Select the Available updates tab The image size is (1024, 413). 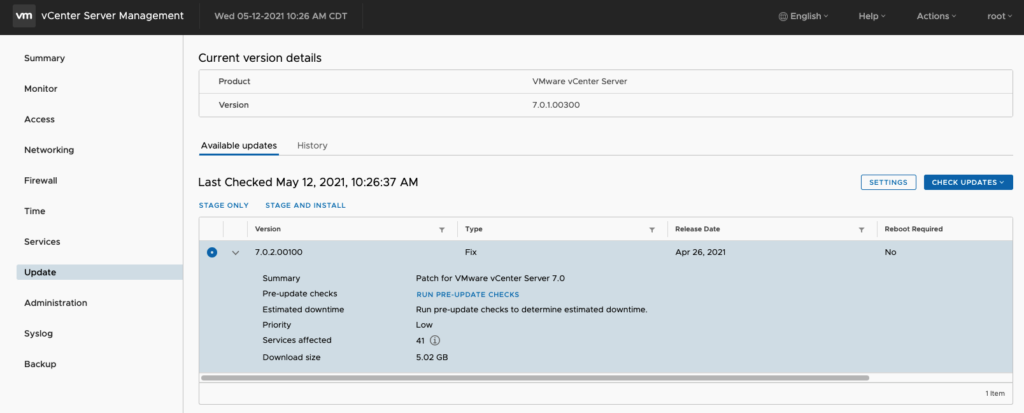239,146
